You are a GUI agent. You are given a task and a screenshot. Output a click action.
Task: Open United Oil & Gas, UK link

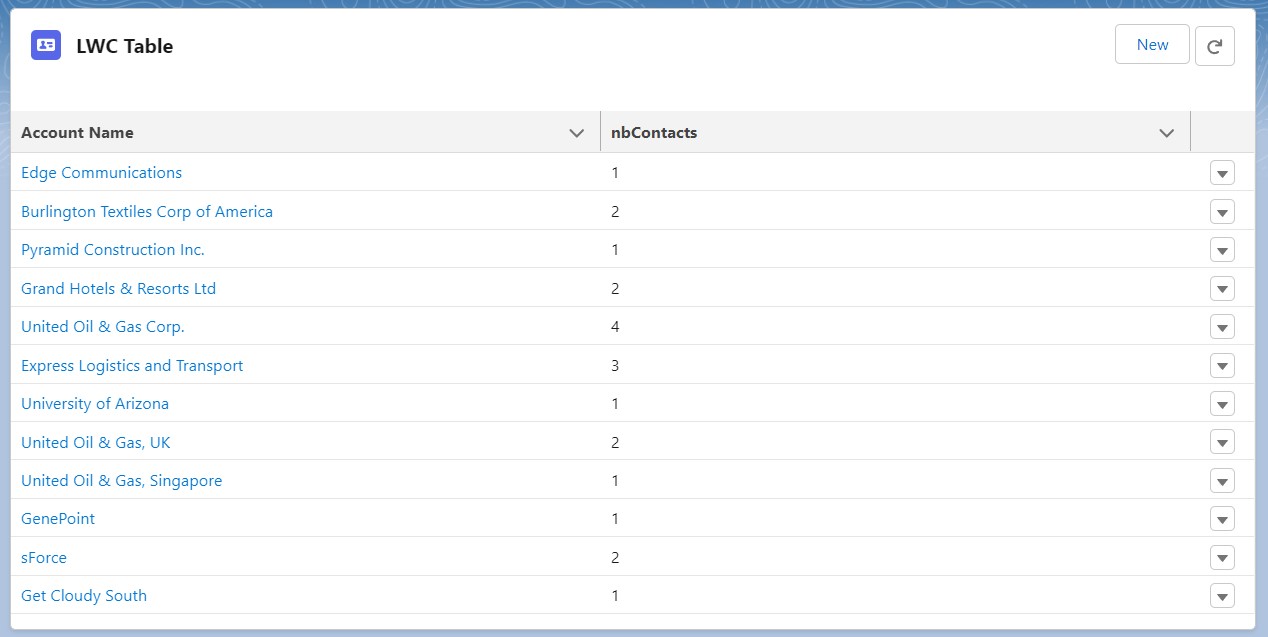96,442
